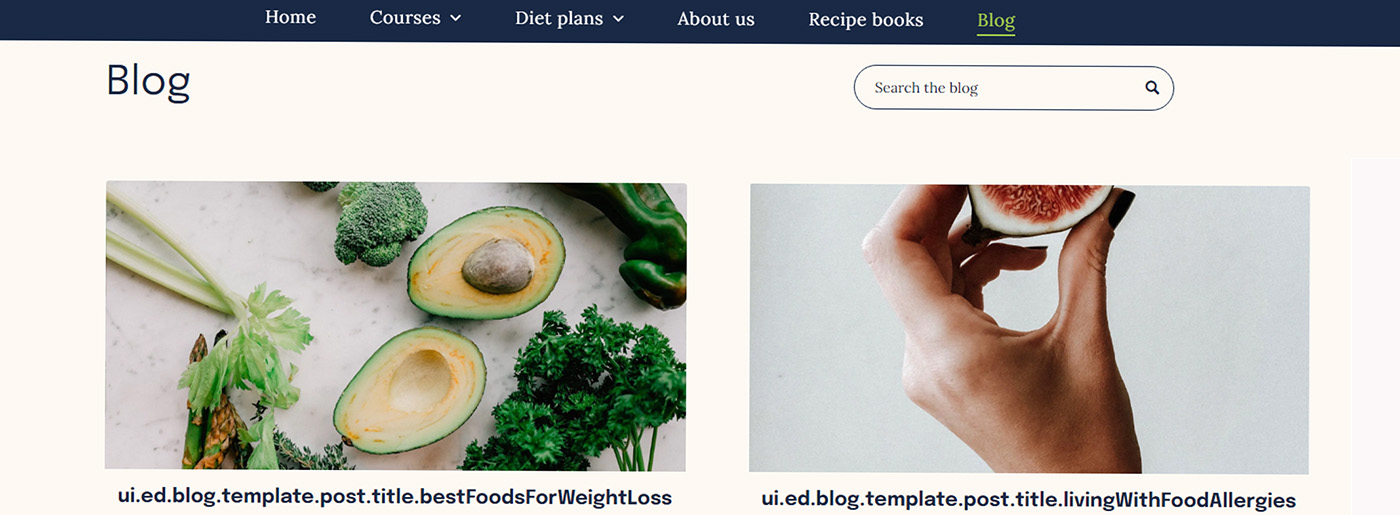Go to the Home page

pos(290,18)
